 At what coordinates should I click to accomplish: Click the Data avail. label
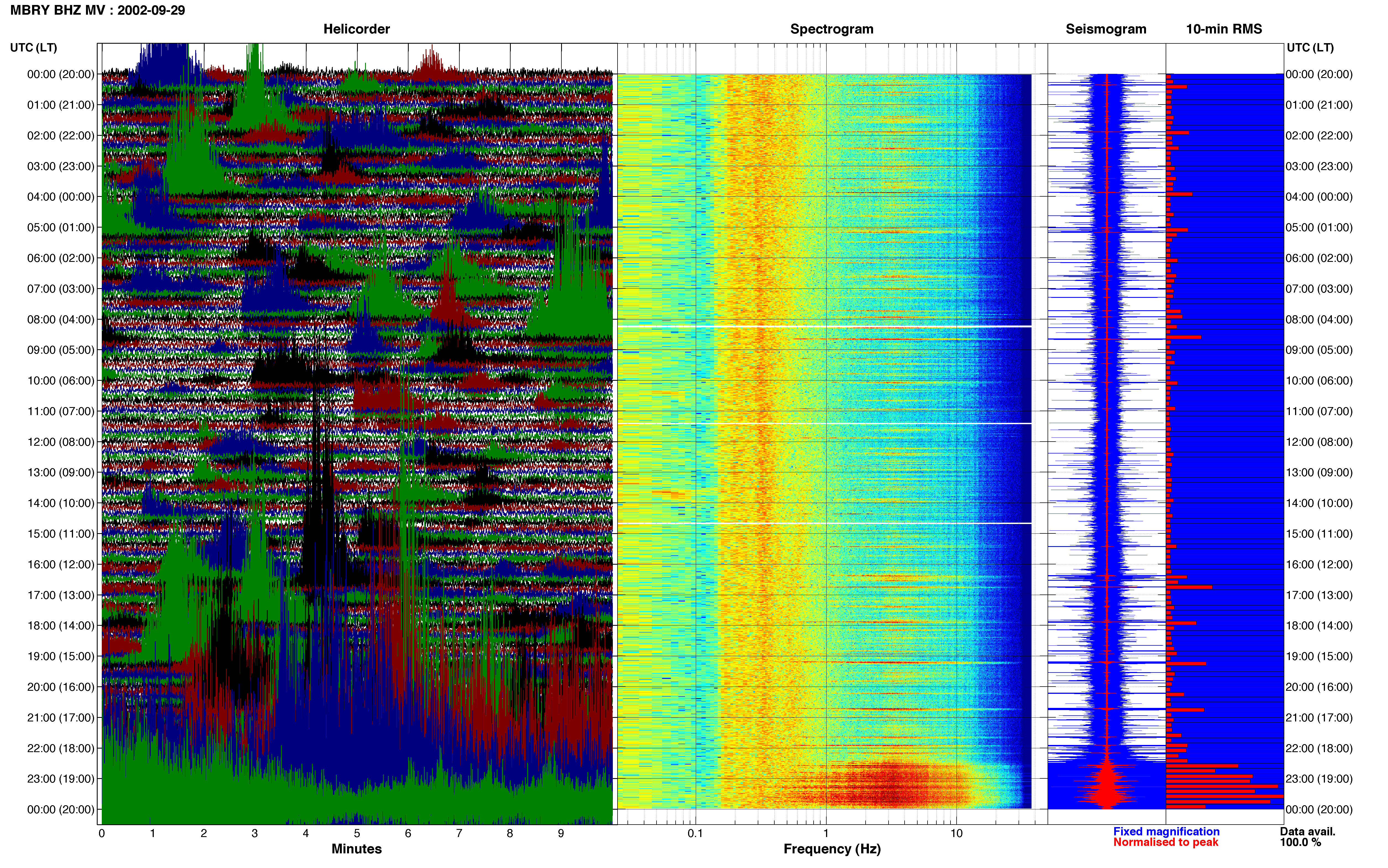tap(1308, 831)
